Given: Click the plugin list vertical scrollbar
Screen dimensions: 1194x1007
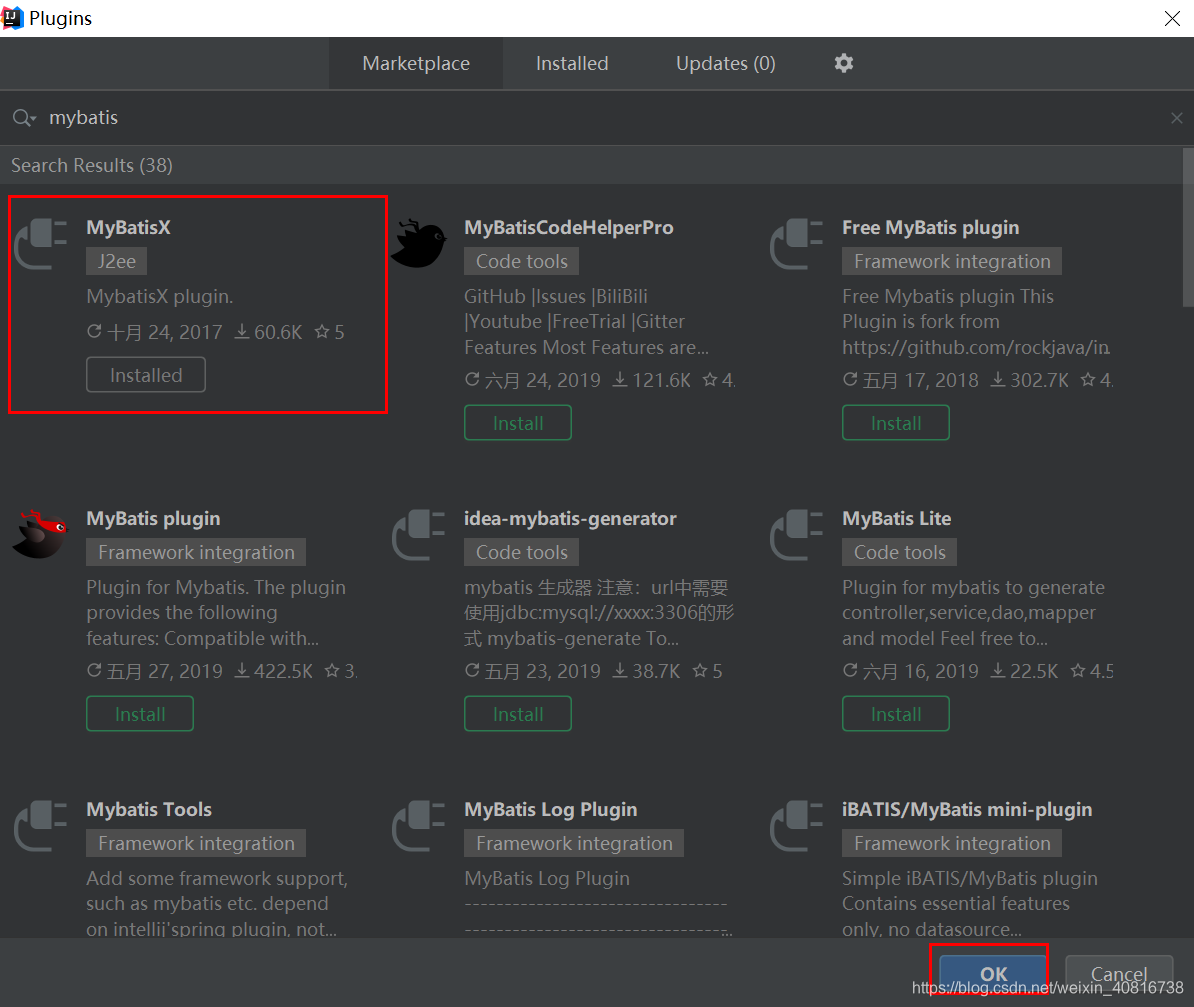Looking at the screenshot, I should [x=1188, y=229].
